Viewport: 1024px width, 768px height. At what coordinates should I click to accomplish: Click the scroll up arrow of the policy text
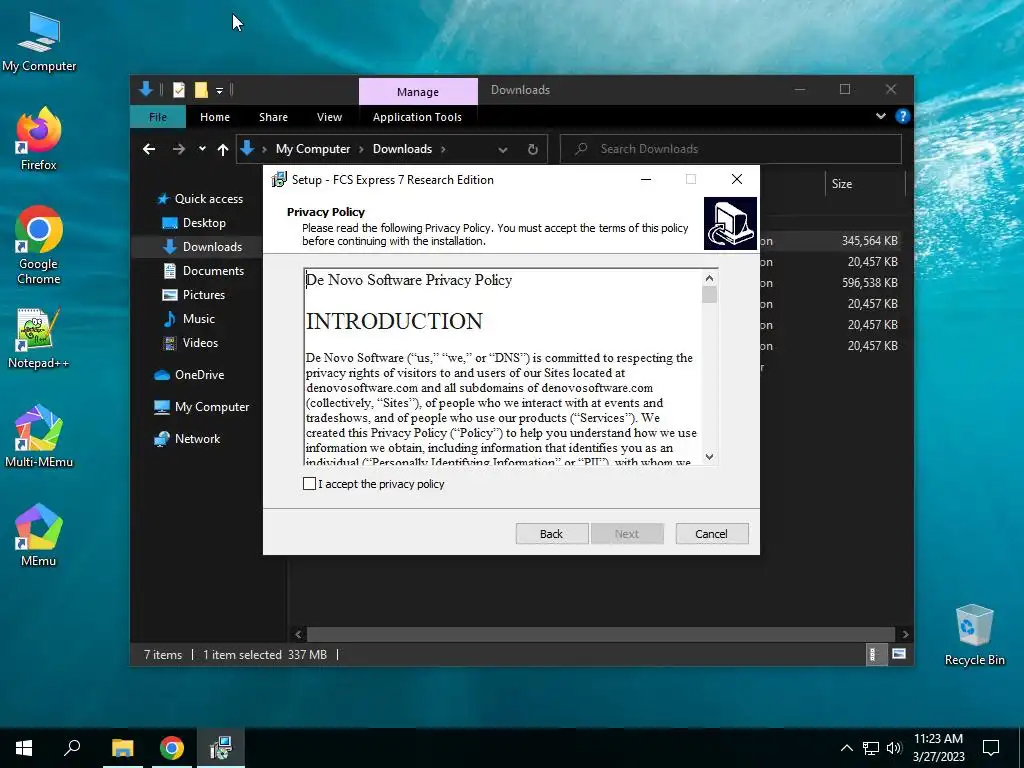[709, 278]
